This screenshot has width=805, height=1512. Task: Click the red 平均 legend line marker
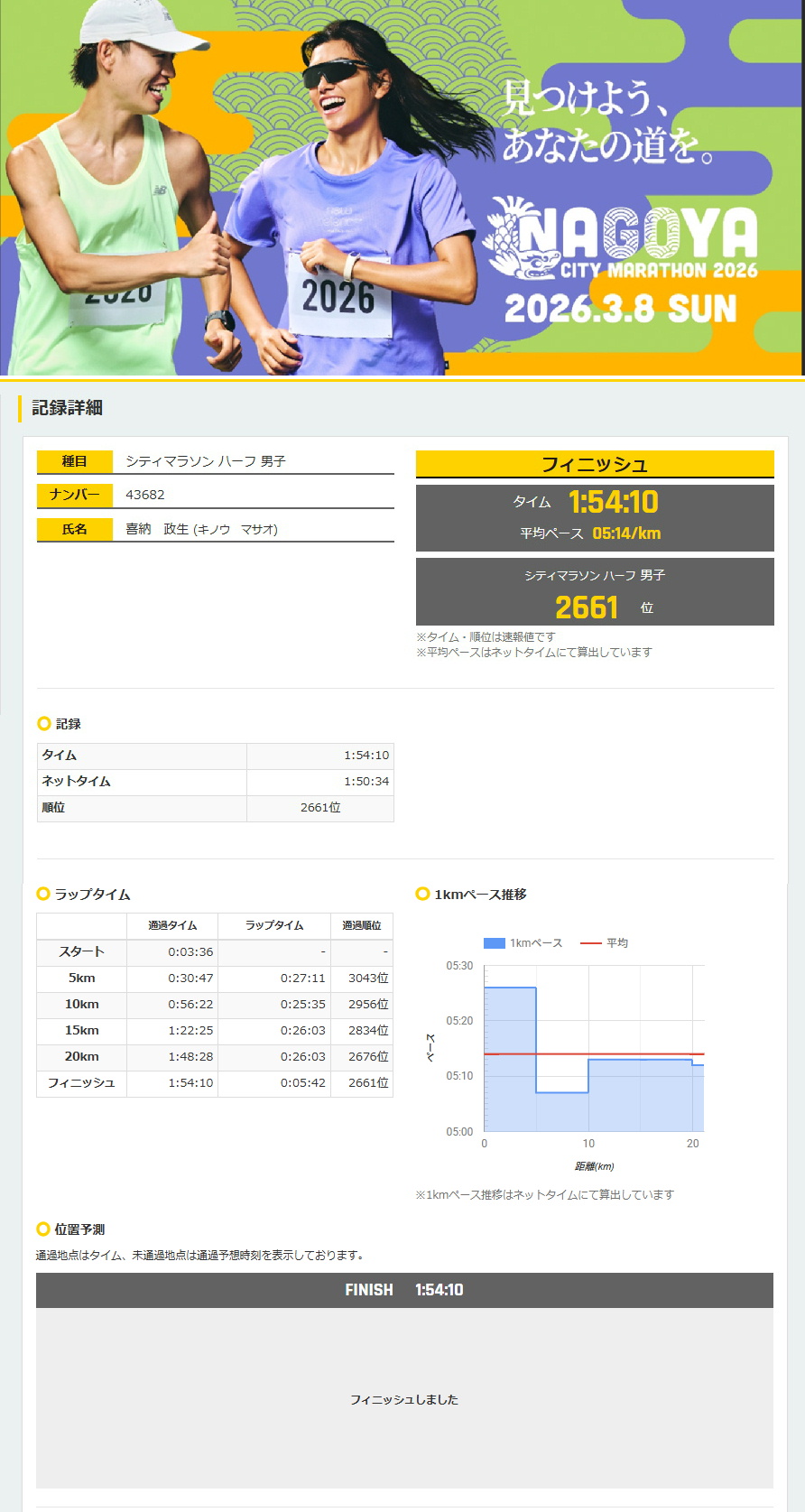(x=590, y=943)
